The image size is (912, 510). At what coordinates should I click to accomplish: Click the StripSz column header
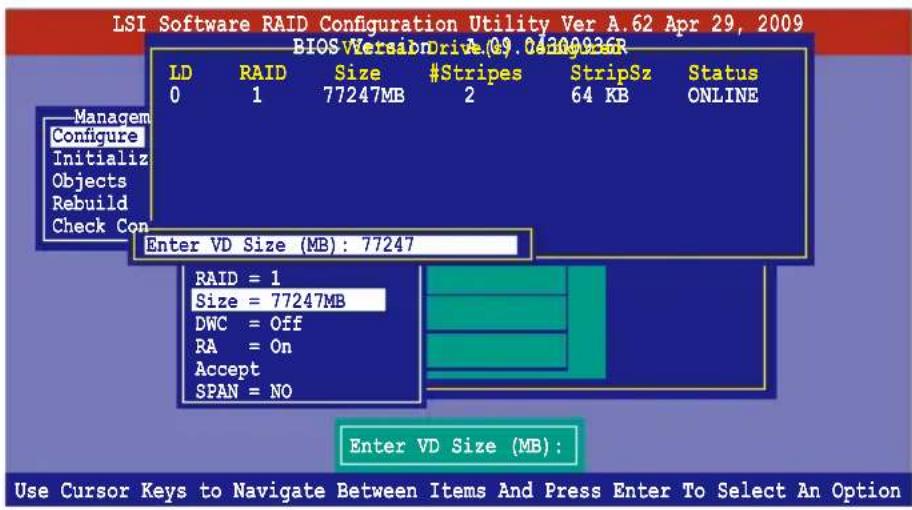tap(611, 73)
